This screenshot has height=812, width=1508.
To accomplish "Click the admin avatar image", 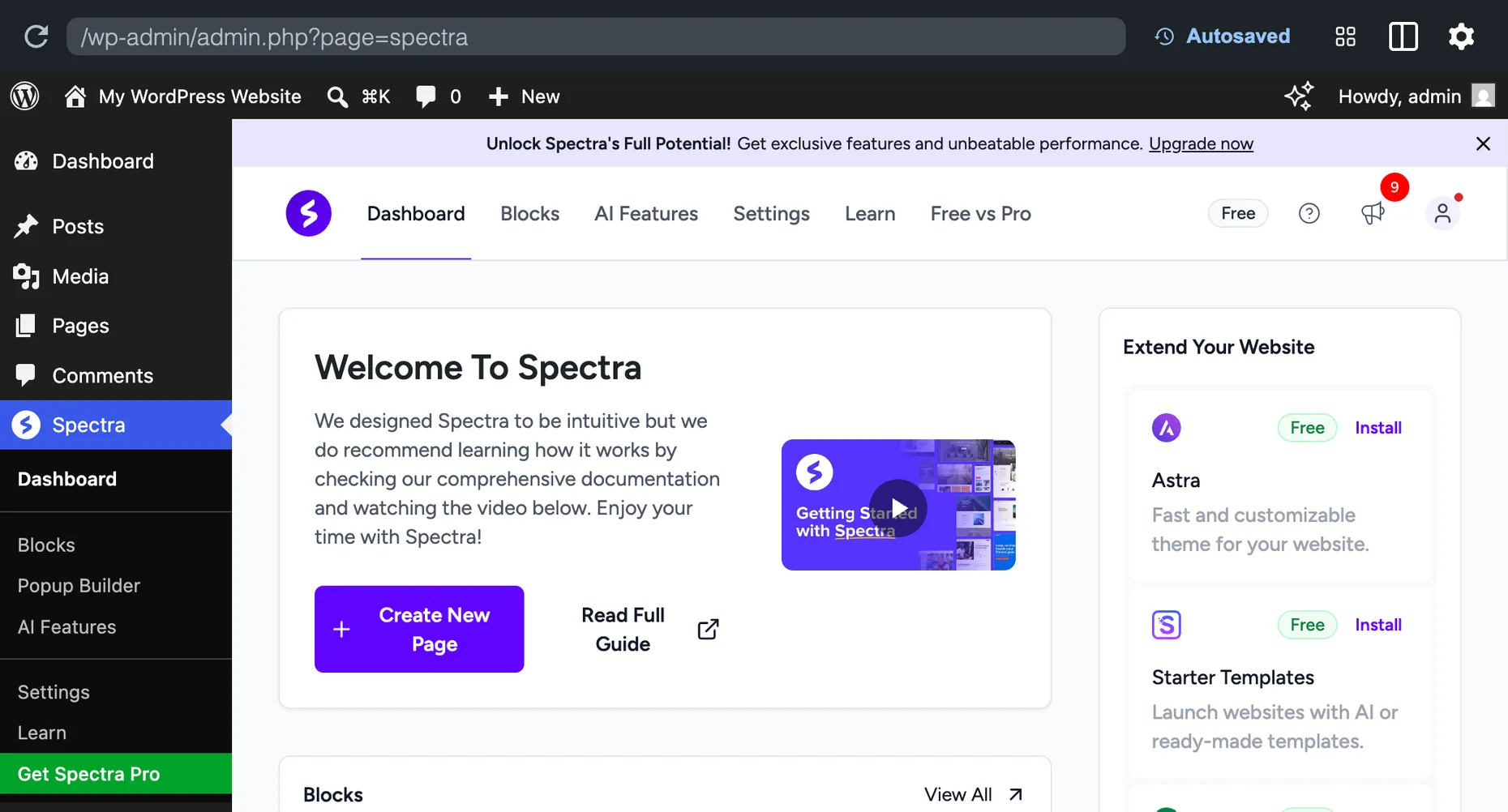I will [1484, 96].
